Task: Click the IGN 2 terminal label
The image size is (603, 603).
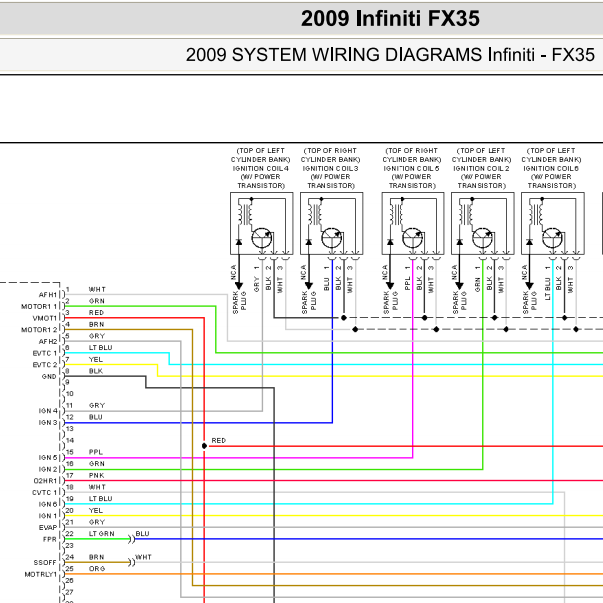Action: coord(48,469)
